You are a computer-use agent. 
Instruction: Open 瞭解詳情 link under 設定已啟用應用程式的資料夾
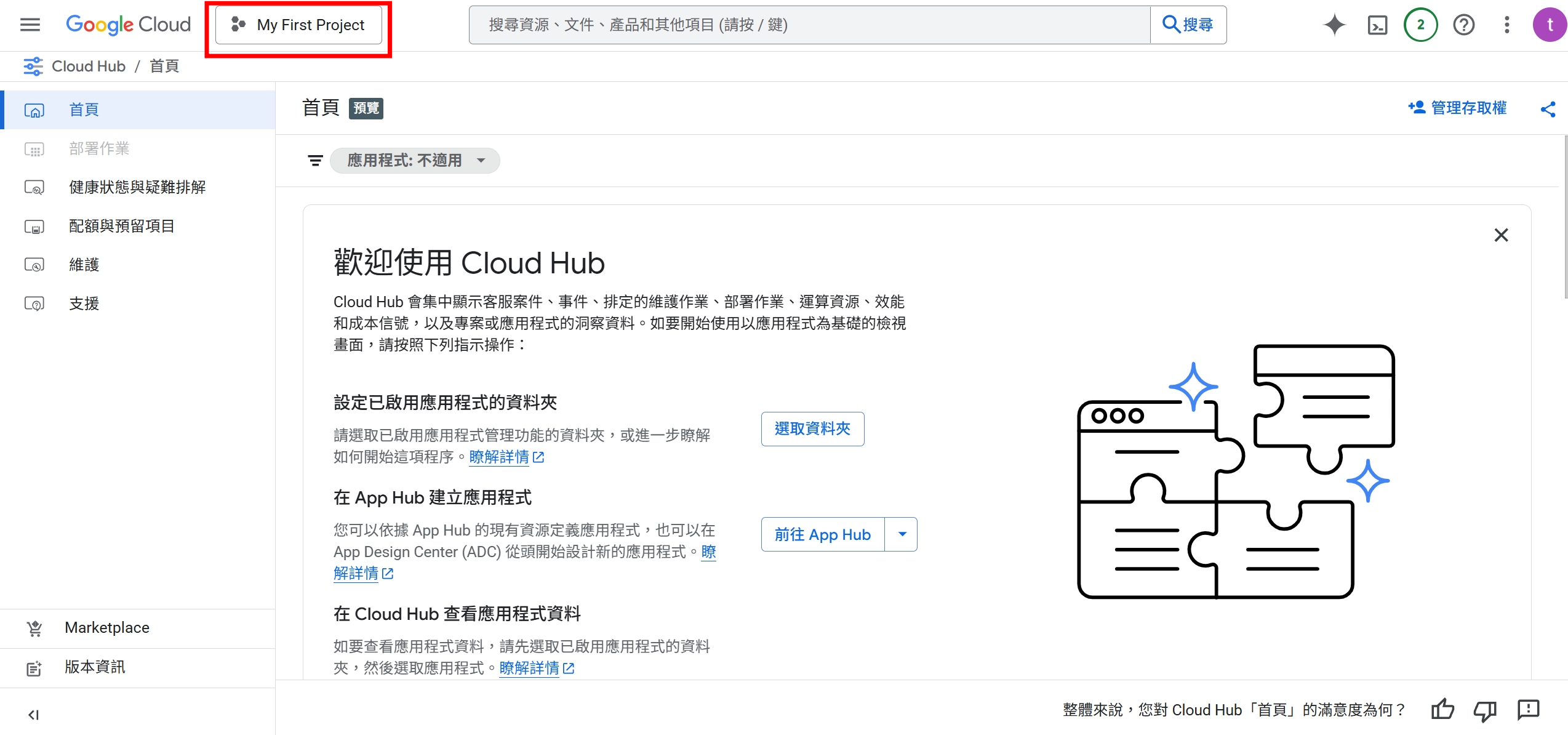pyautogui.click(x=506, y=457)
